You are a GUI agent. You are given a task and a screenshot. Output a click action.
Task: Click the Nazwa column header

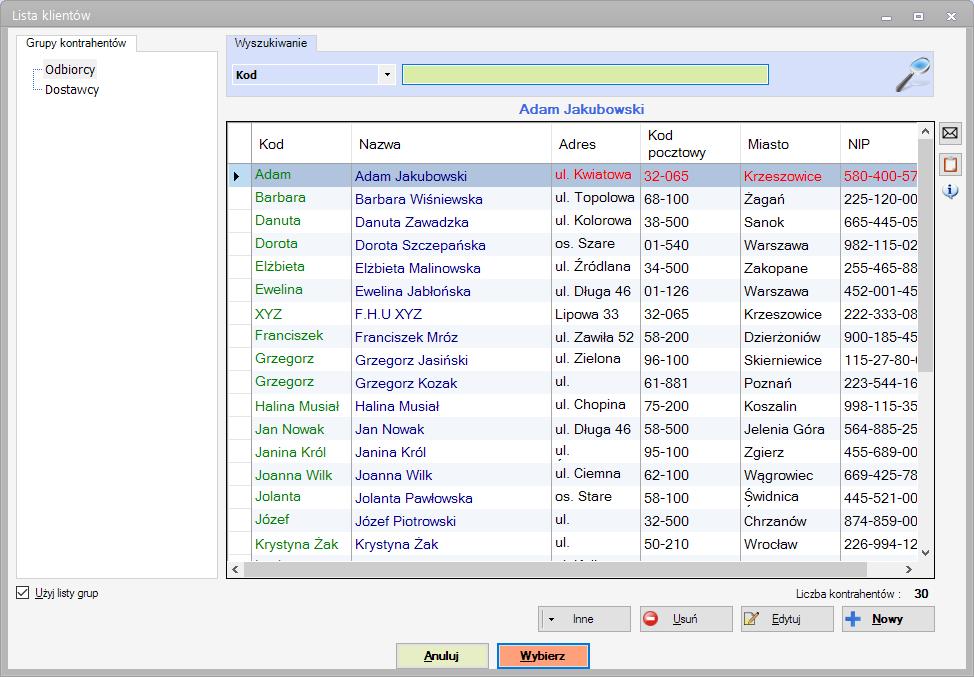(x=451, y=143)
